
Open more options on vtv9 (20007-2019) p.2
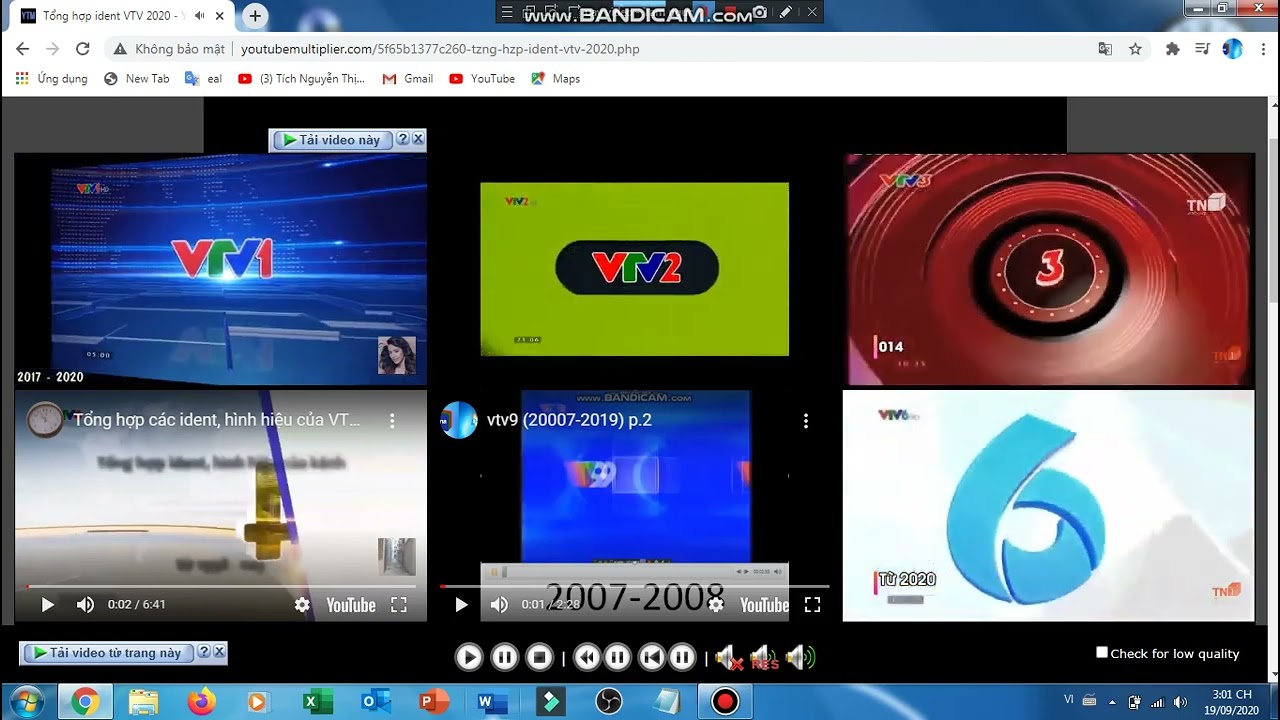click(x=806, y=421)
